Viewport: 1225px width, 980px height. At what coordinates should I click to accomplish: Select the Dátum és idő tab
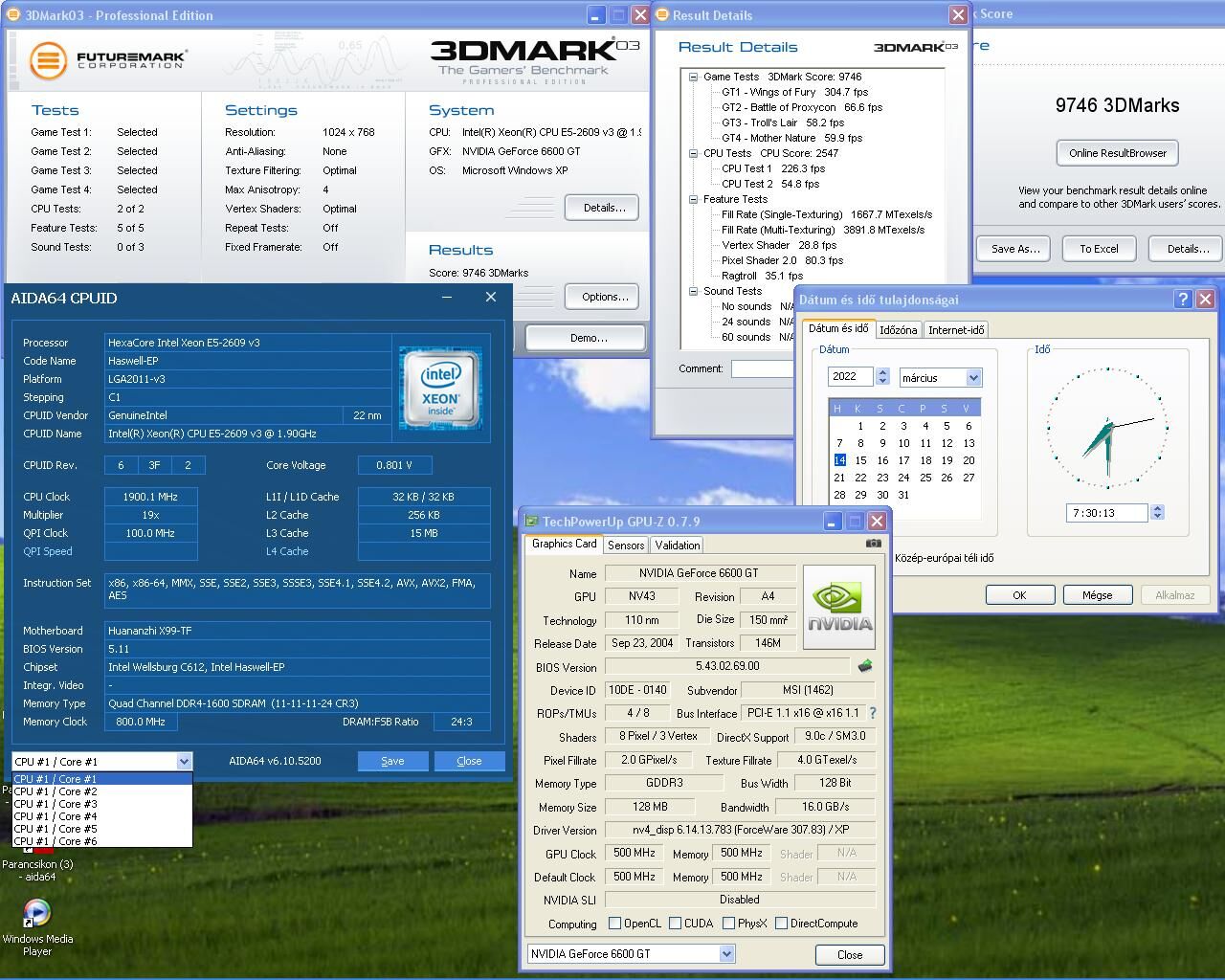838,328
